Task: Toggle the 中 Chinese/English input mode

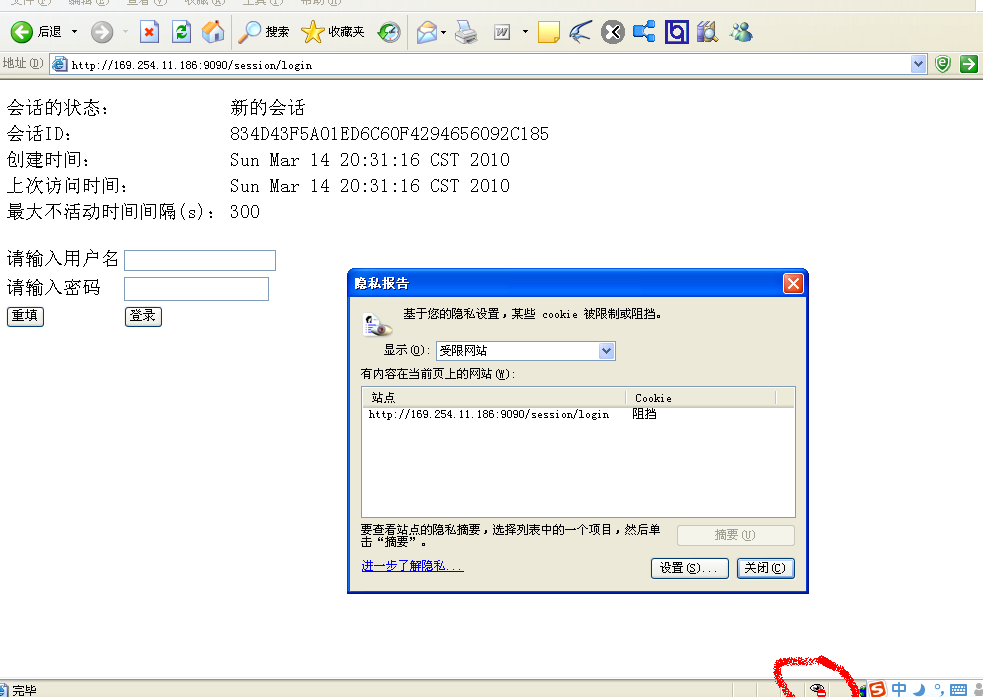Action: 899,689
